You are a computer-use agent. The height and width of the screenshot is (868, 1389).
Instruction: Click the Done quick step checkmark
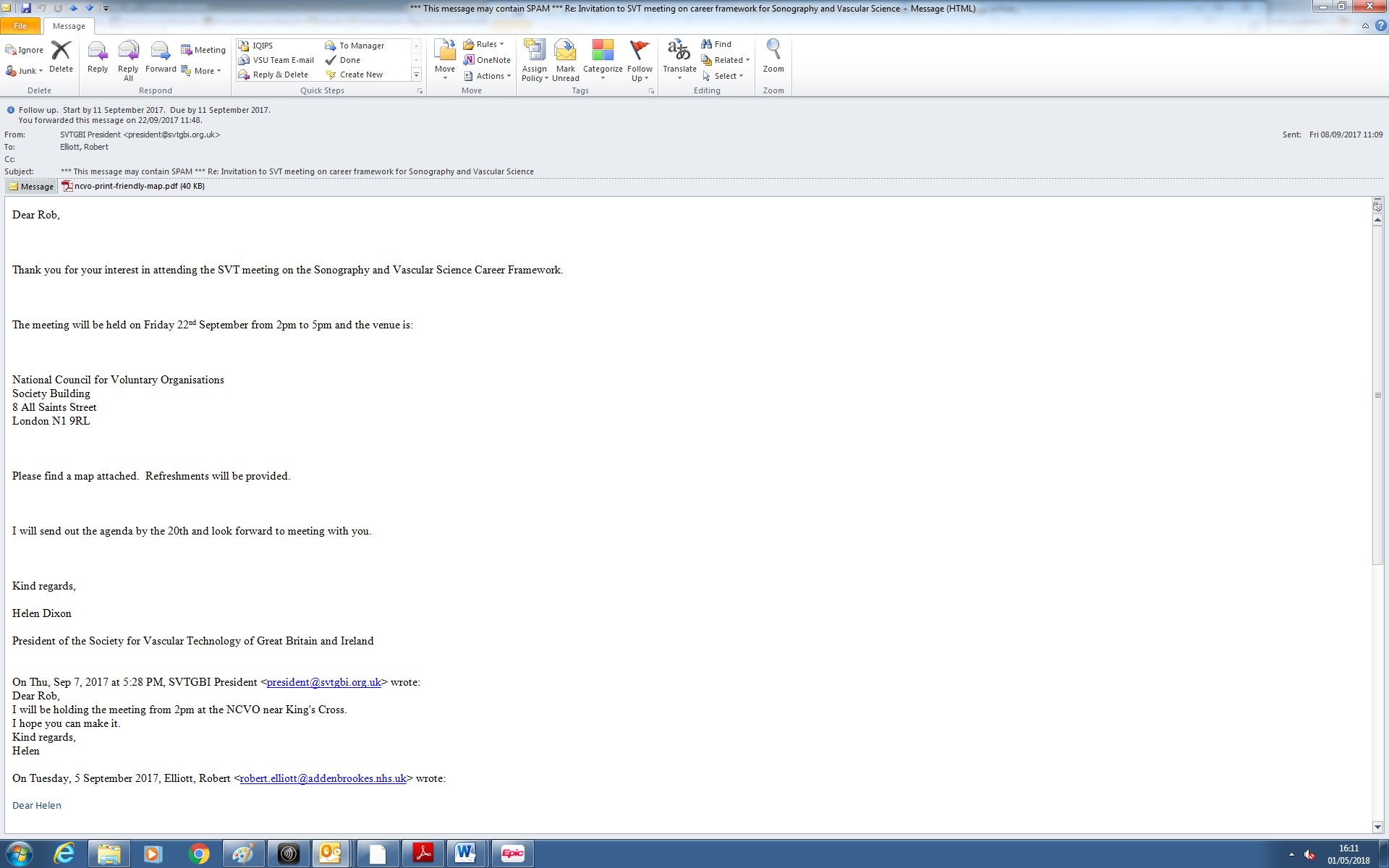point(344,60)
